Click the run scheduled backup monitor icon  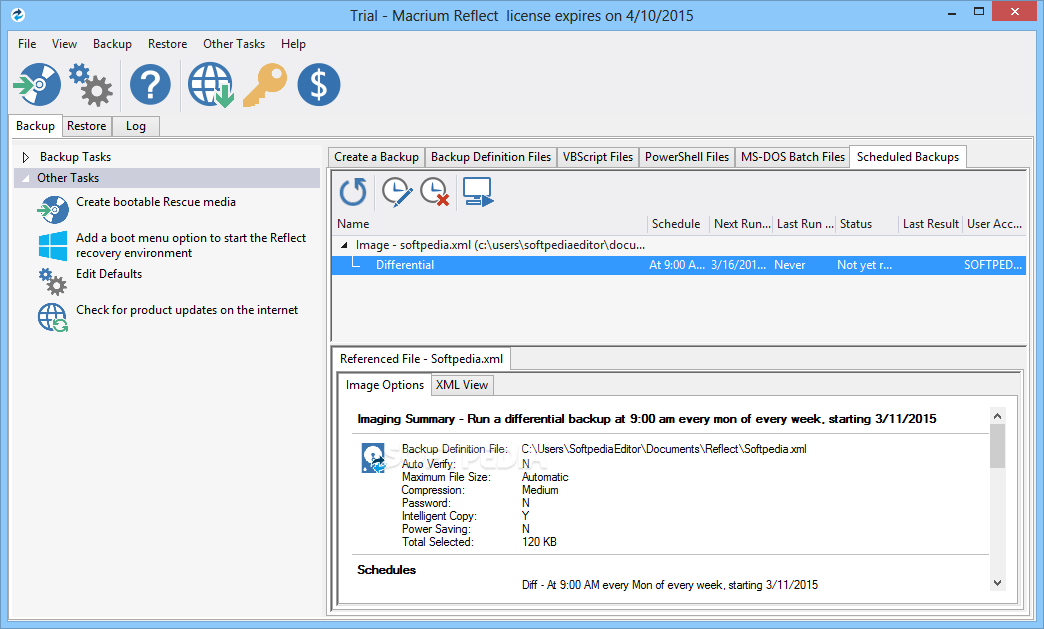point(478,192)
